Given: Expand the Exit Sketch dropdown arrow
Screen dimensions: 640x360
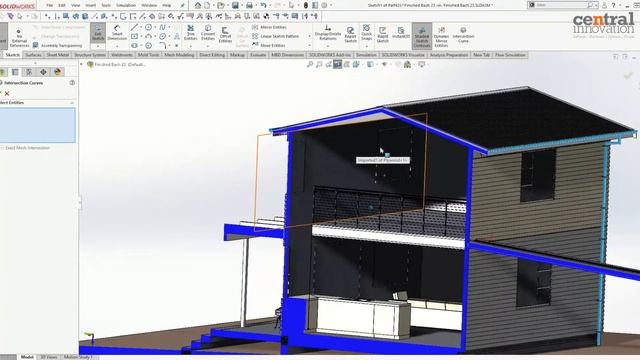Looking at the screenshot, I should (x=98, y=46).
